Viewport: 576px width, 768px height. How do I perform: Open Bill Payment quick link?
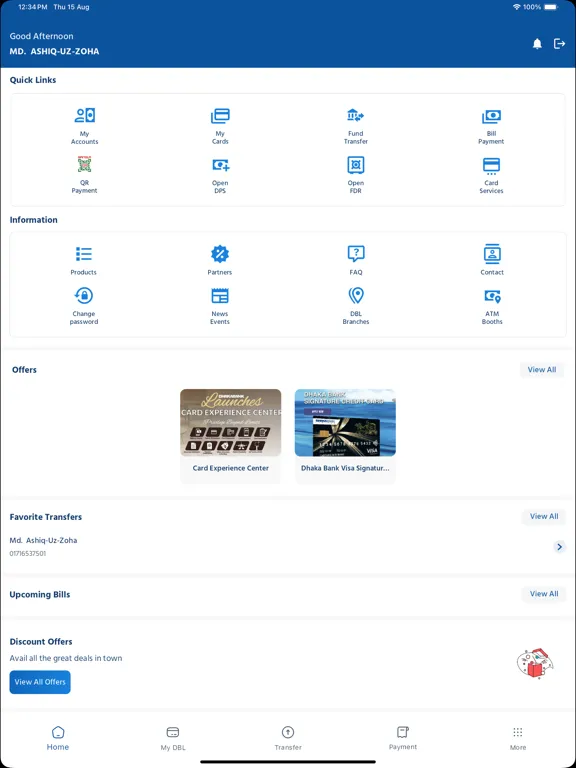(x=491, y=126)
